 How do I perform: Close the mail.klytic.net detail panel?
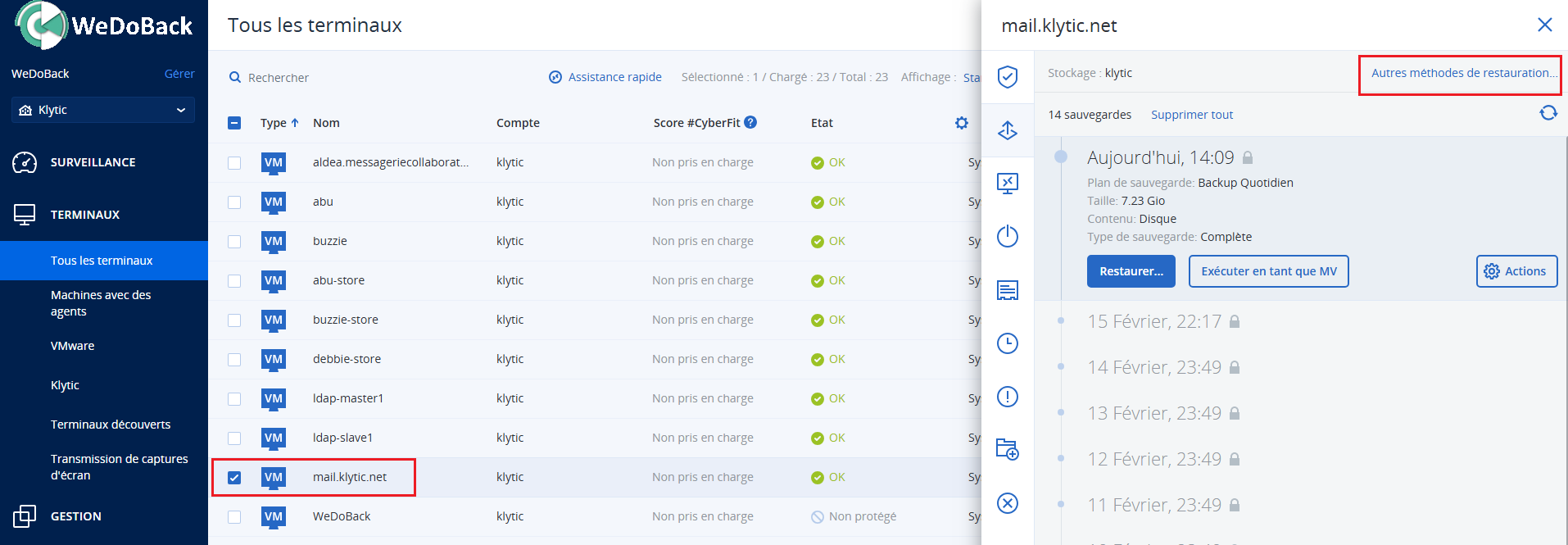(1545, 25)
